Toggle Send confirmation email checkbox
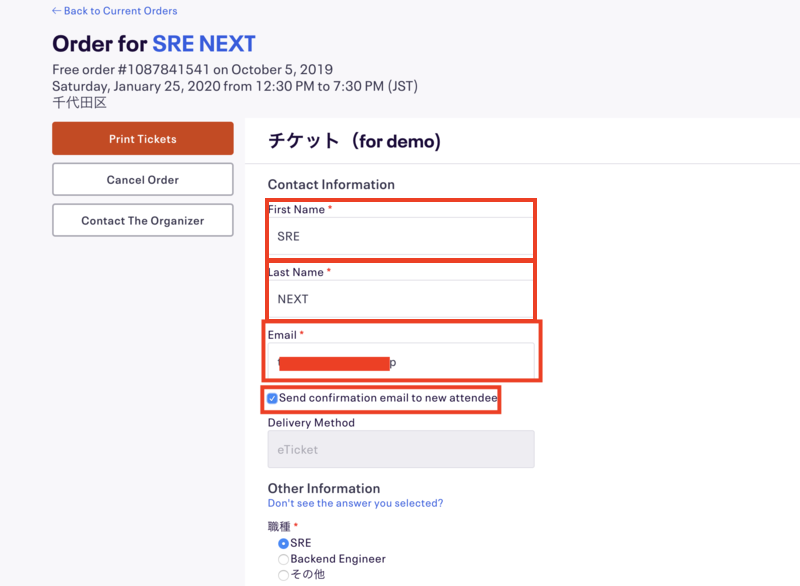Viewport: 800px width, 586px height. (272, 398)
